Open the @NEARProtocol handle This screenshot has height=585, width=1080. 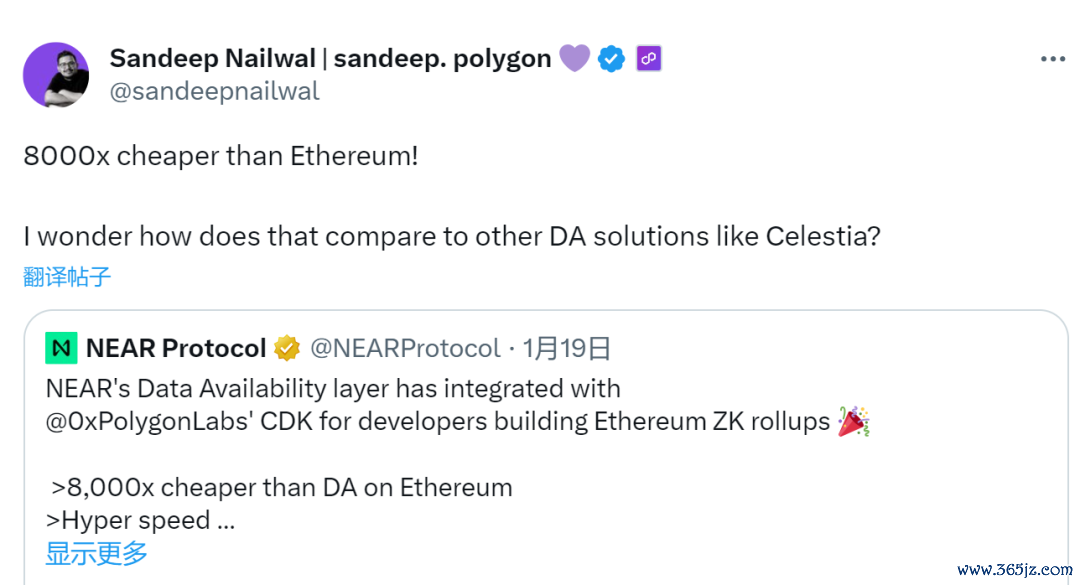click(405, 348)
